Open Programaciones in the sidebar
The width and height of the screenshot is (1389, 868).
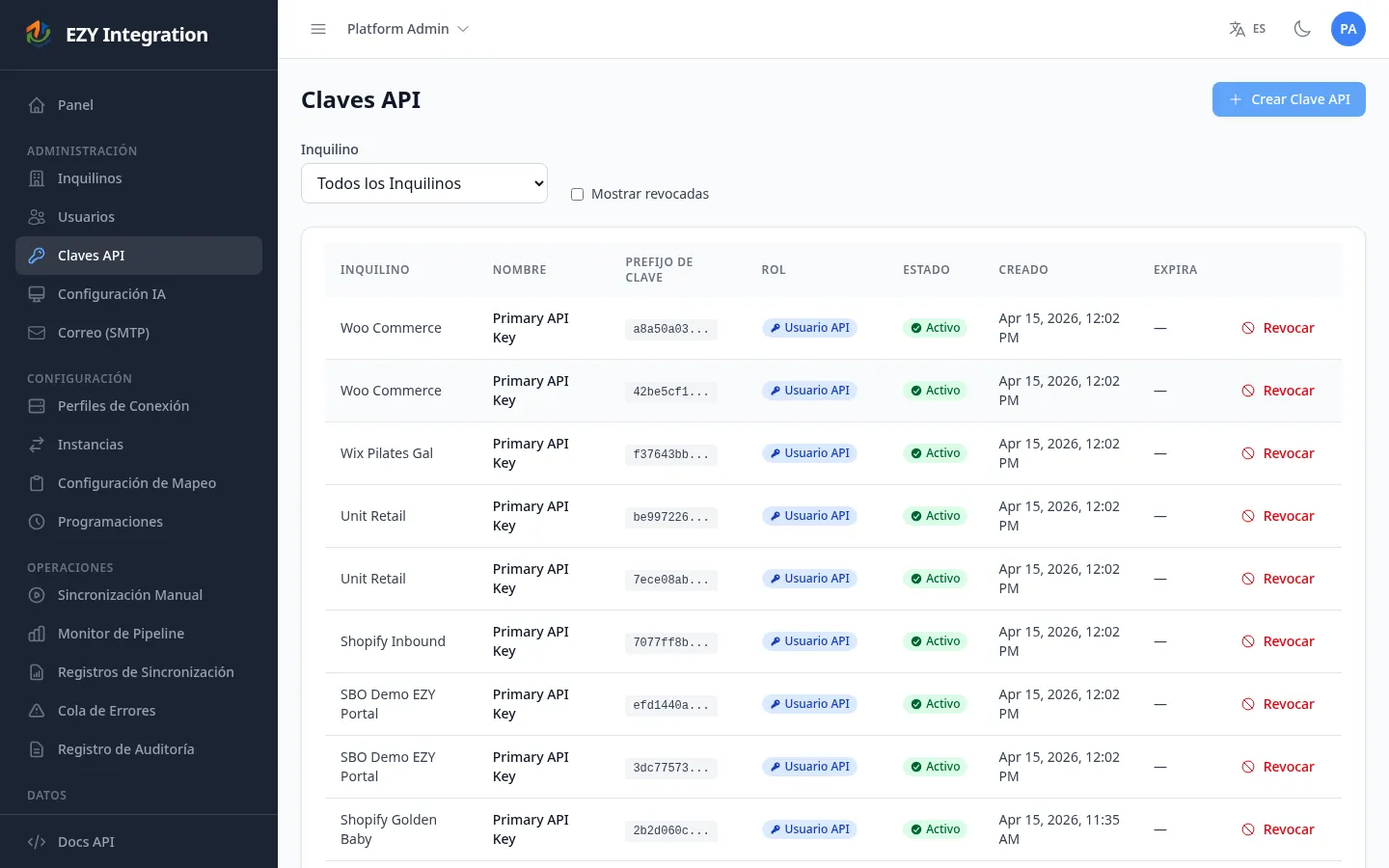(139, 522)
